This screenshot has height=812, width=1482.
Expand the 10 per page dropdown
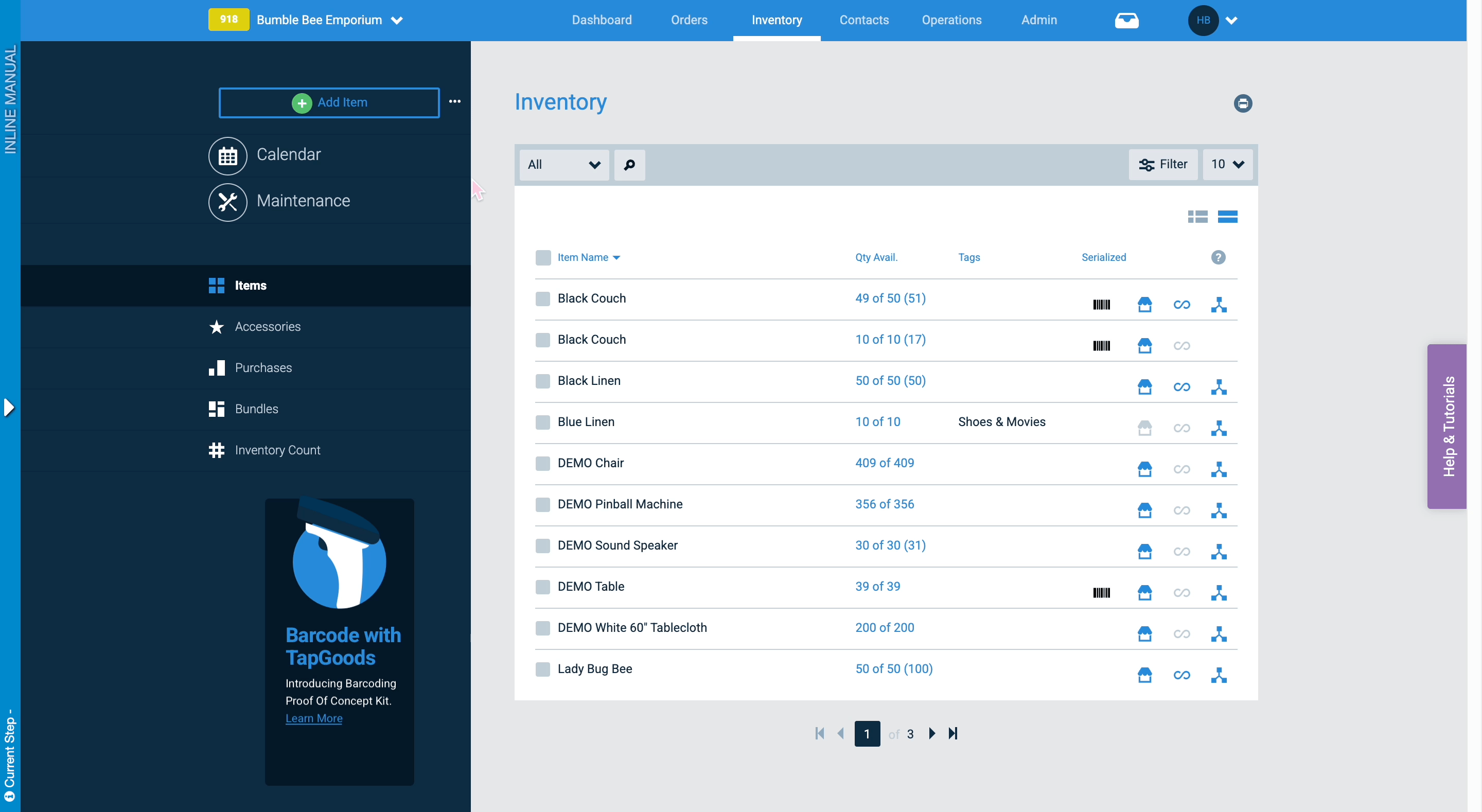click(1227, 165)
